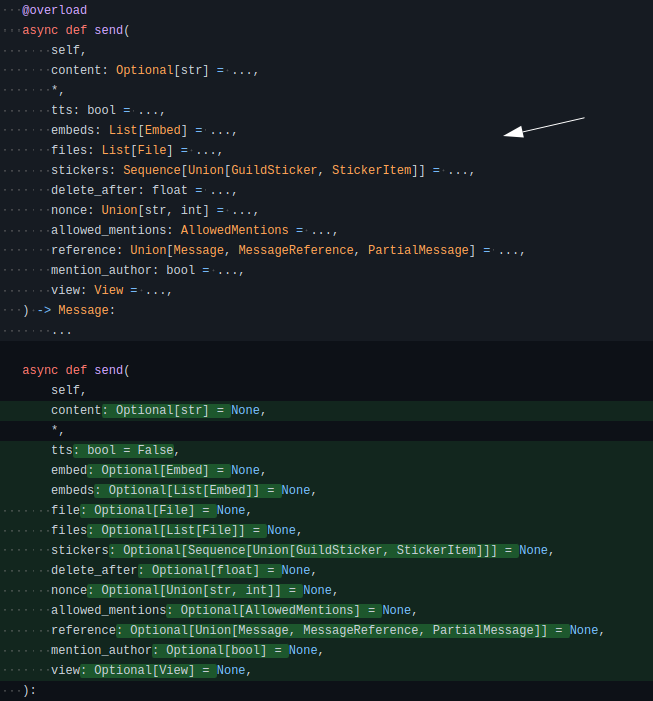Click 'embeds: Optional[List[Embed]] = None,' line
This screenshot has height=701, width=653.
[x=184, y=490]
